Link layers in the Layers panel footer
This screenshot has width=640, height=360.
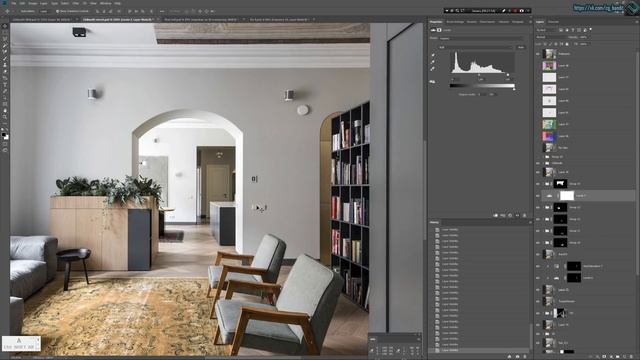pos(590,357)
